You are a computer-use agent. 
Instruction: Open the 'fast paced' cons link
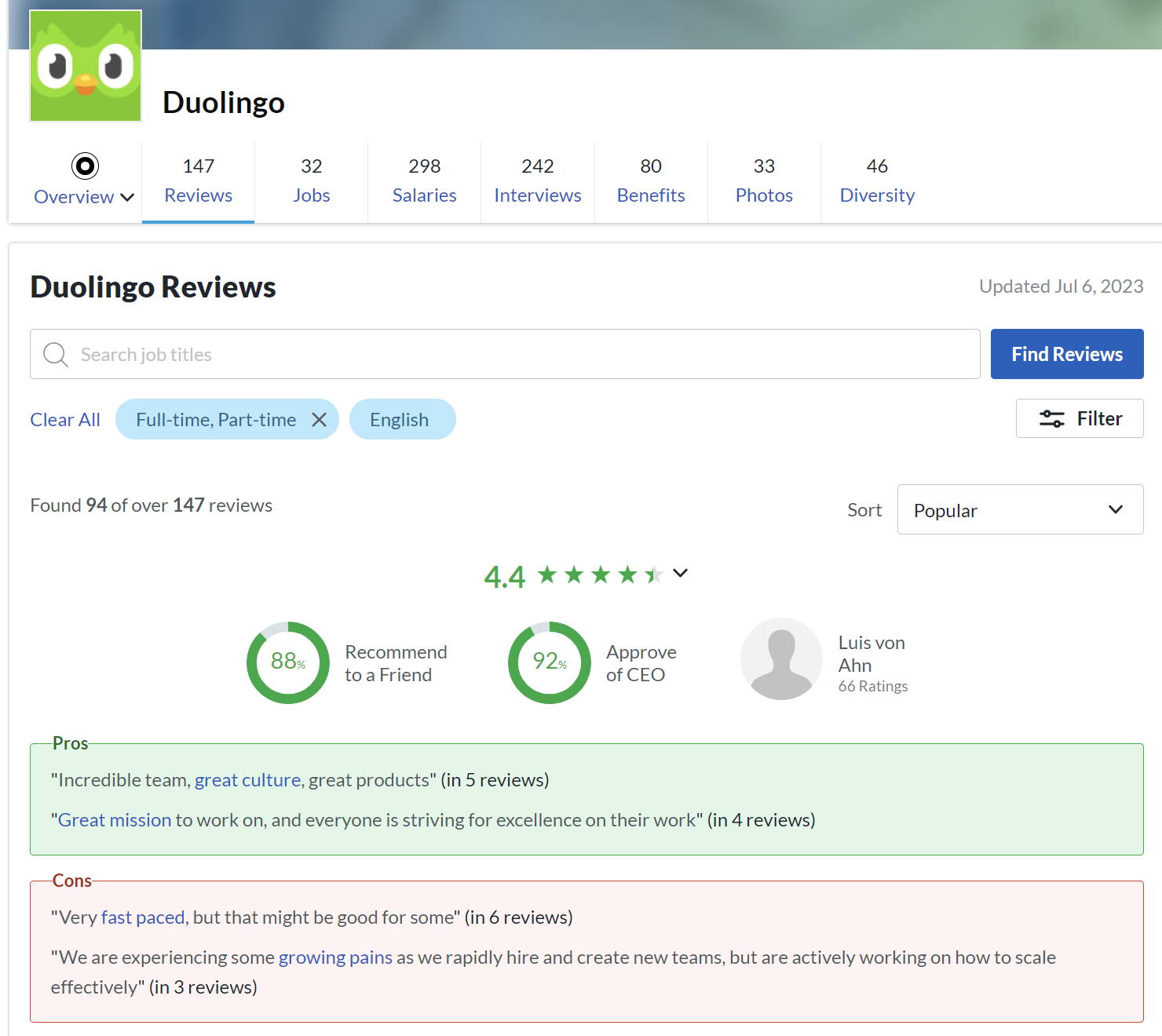pos(143,917)
